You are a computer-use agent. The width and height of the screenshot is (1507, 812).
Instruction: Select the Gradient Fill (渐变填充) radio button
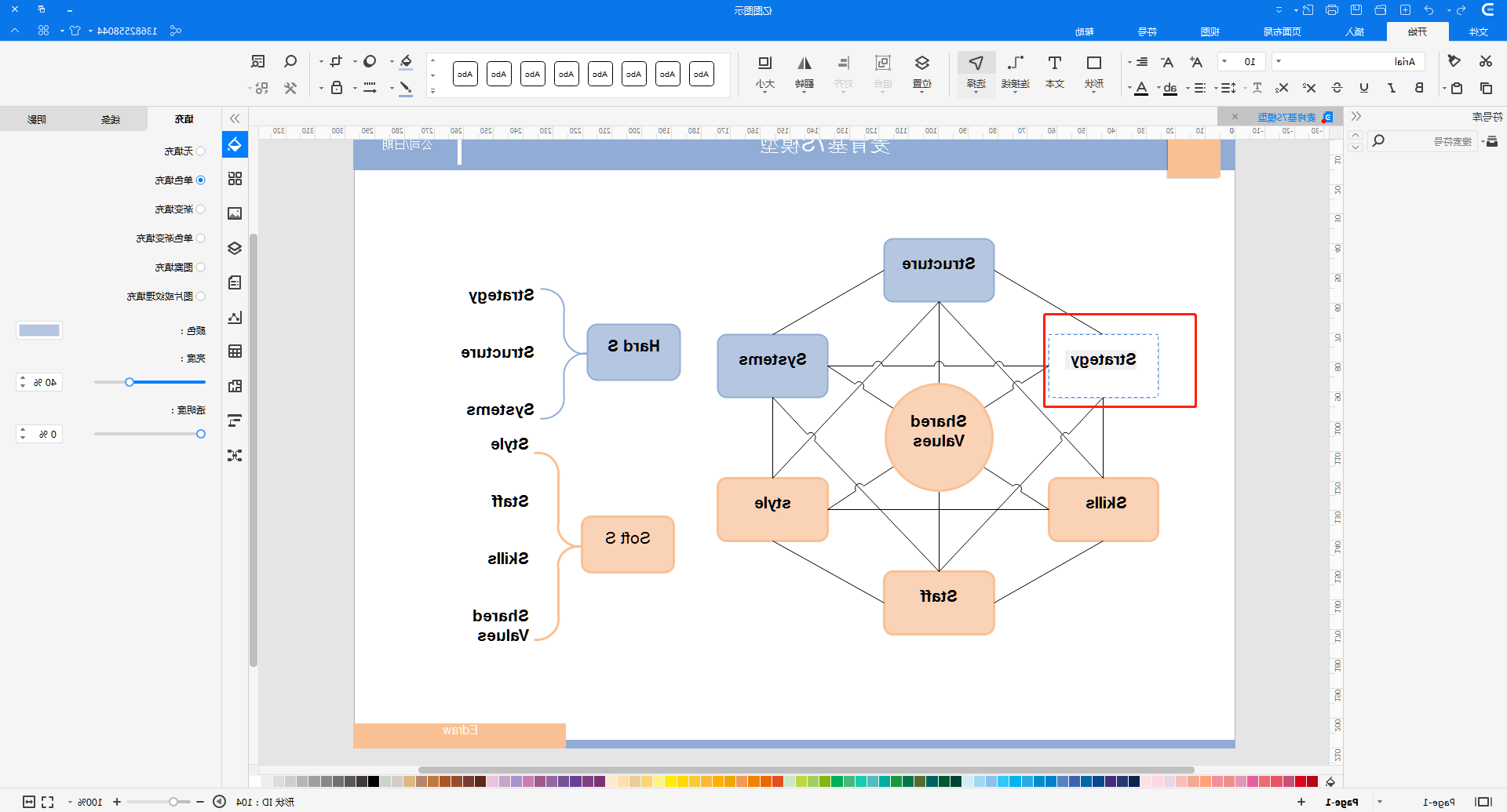click(x=201, y=209)
